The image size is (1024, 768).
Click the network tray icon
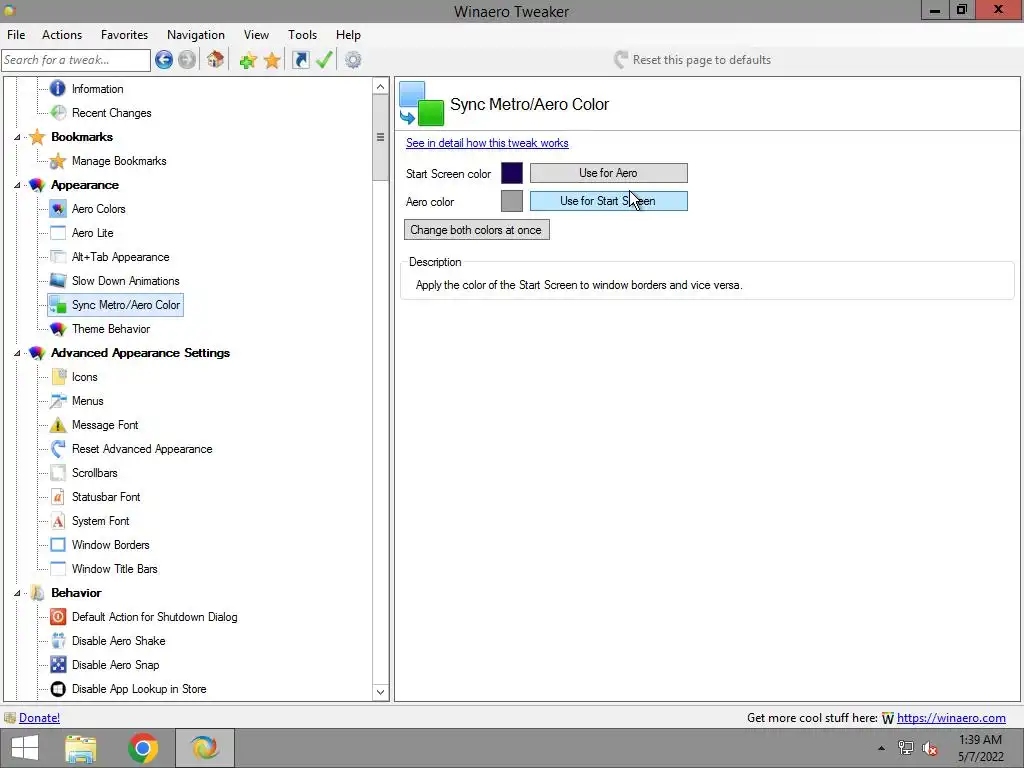[x=905, y=748]
